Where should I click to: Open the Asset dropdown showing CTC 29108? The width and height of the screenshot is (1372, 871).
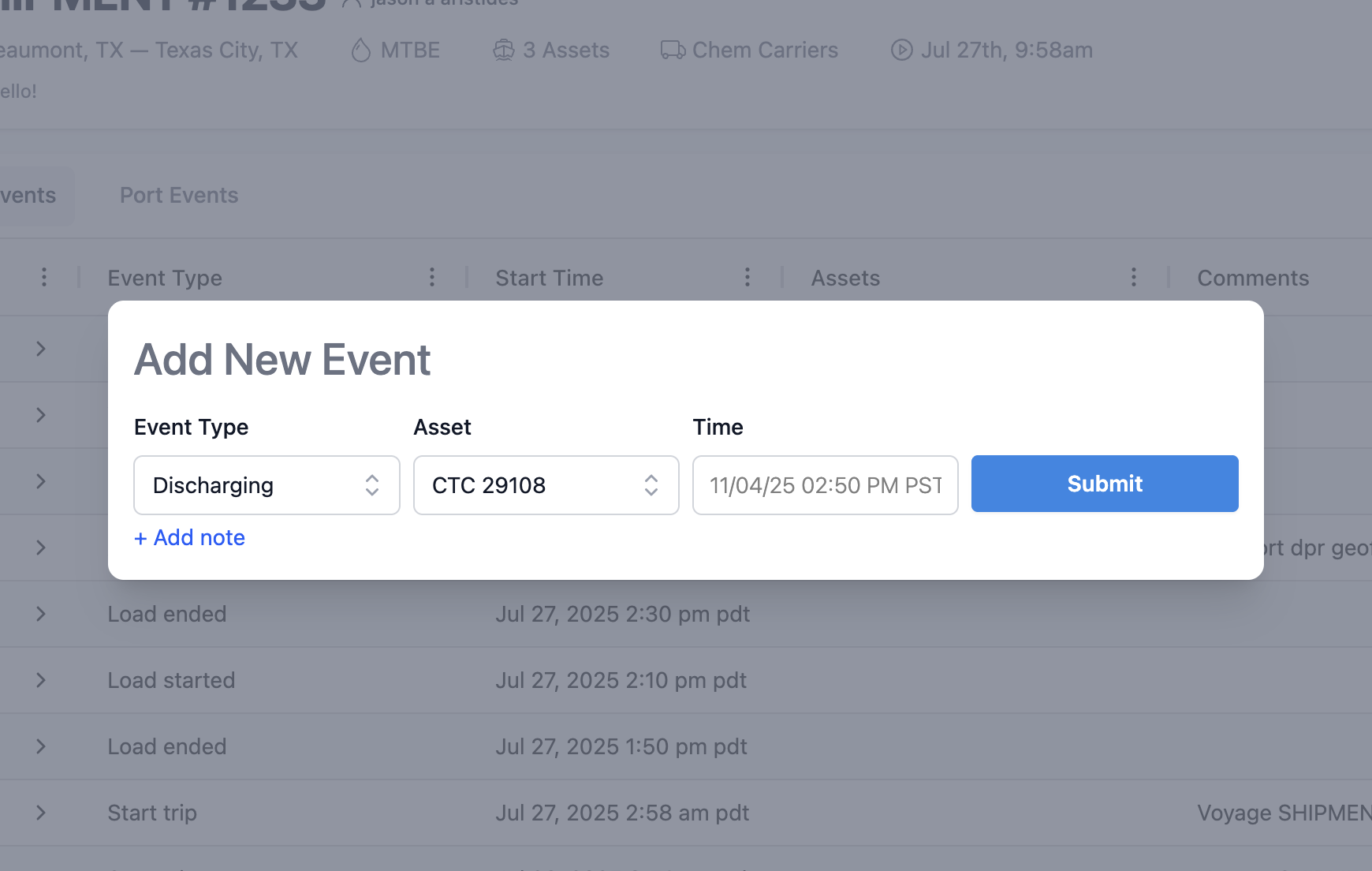(x=546, y=485)
